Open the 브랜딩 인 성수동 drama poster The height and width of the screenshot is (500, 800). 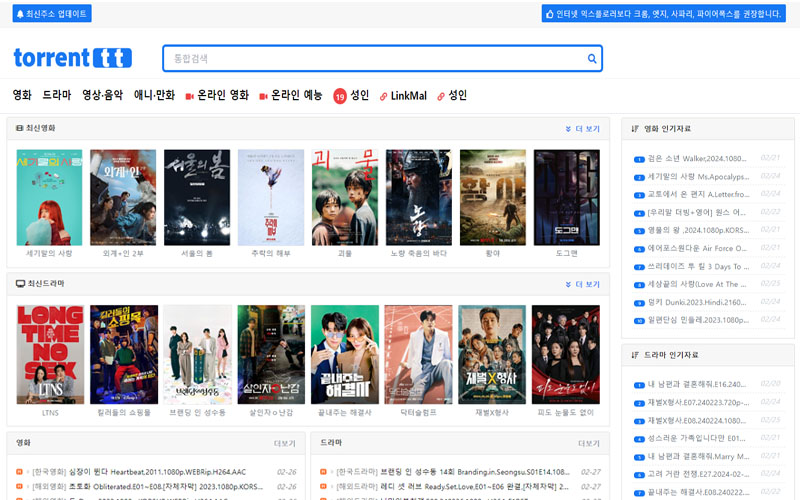click(x=197, y=355)
